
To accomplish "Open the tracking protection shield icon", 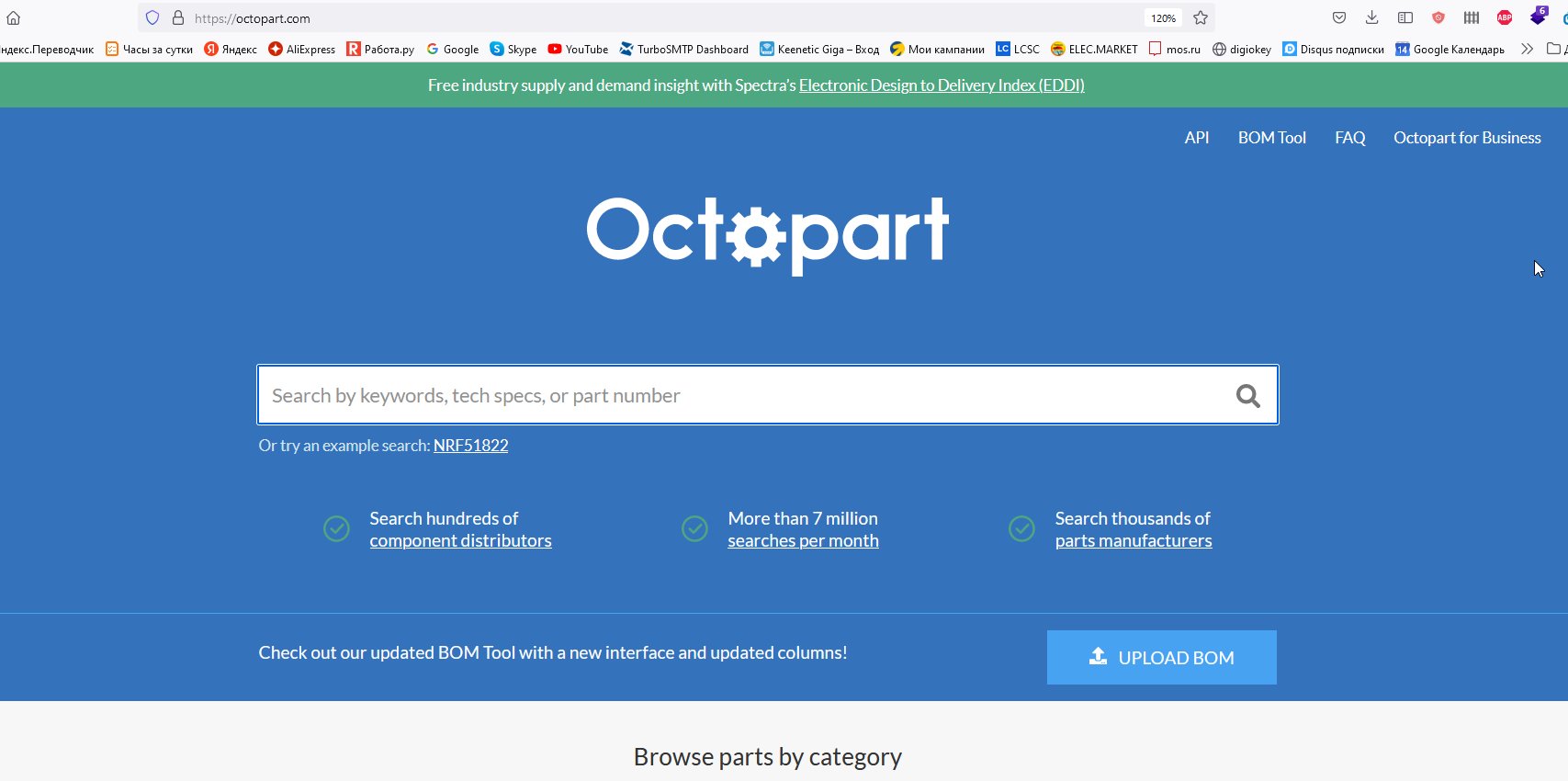I will coord(152,18).
